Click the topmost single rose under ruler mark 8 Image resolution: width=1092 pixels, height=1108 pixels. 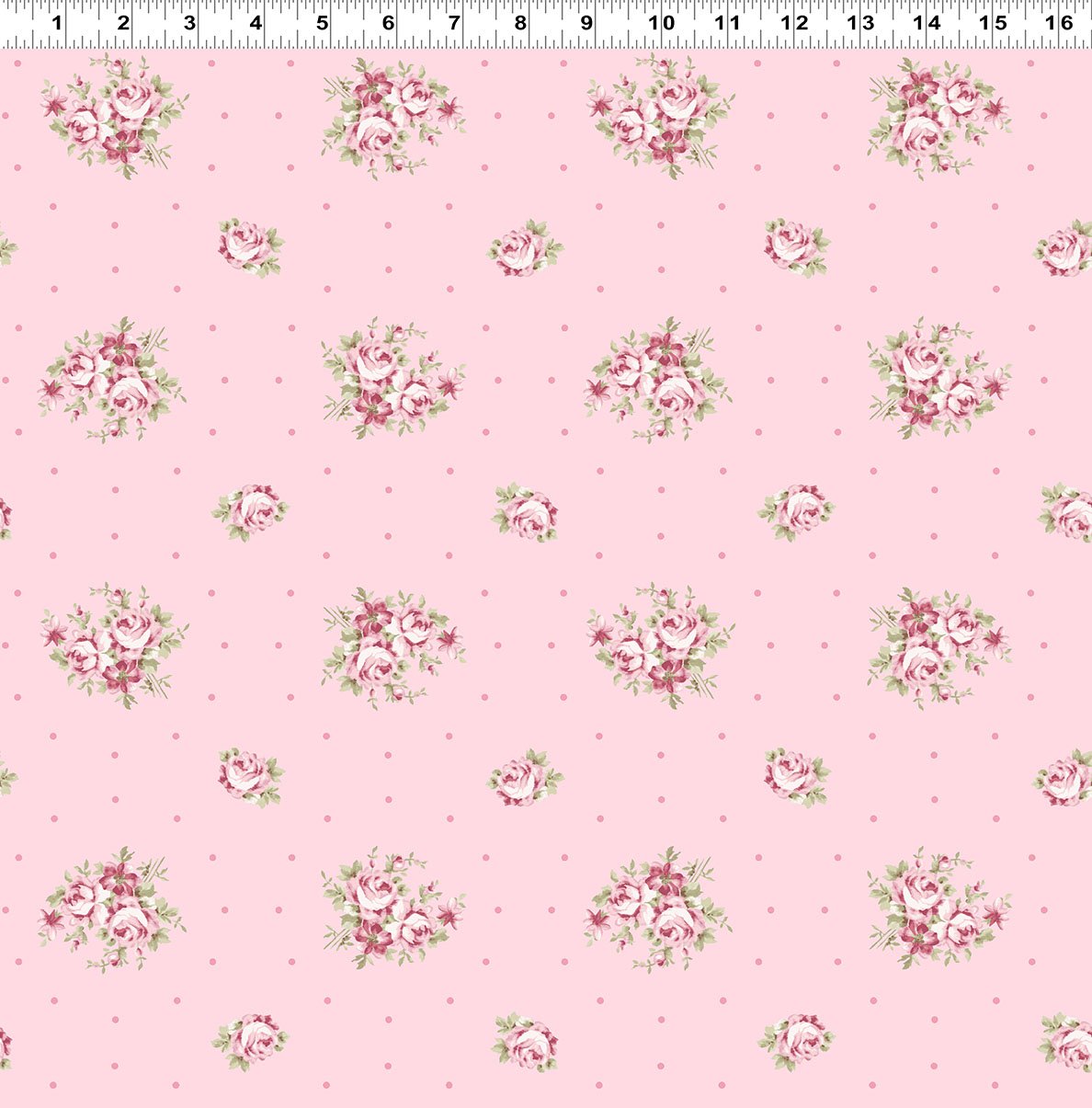pos(524,248)
